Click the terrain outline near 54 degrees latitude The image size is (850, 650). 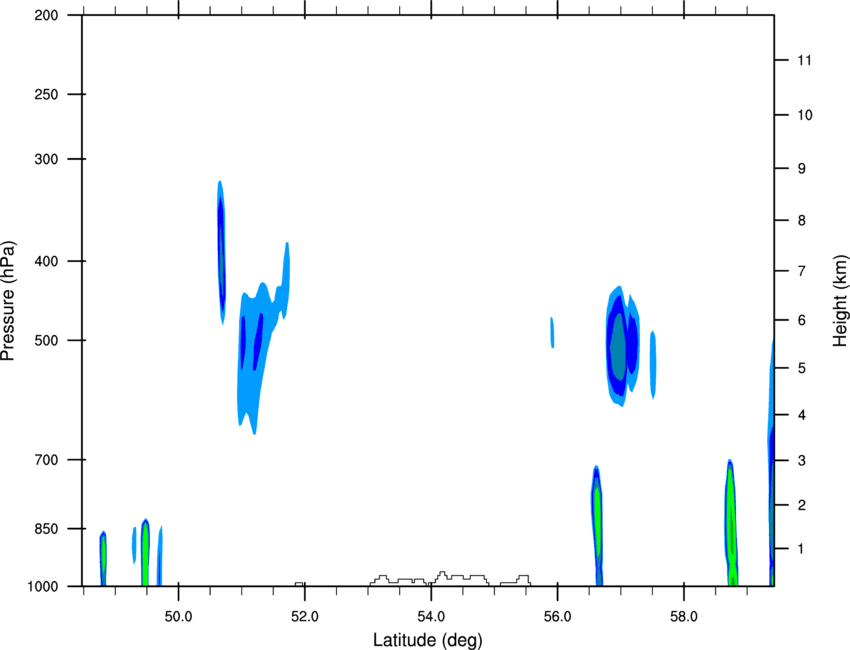450,579
